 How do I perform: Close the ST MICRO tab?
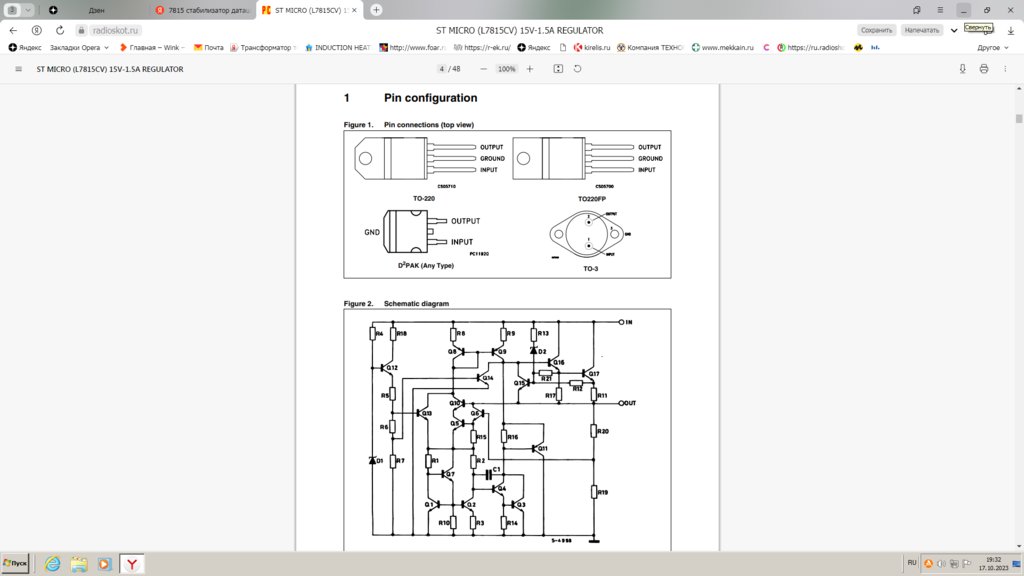354,10
